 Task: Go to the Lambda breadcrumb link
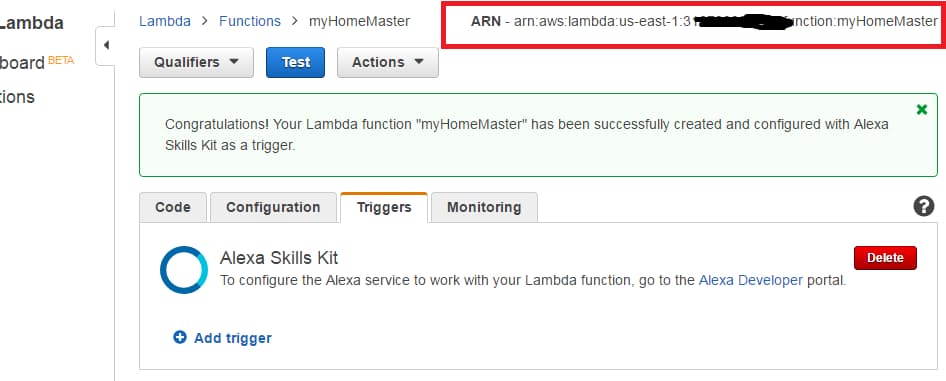165,21
